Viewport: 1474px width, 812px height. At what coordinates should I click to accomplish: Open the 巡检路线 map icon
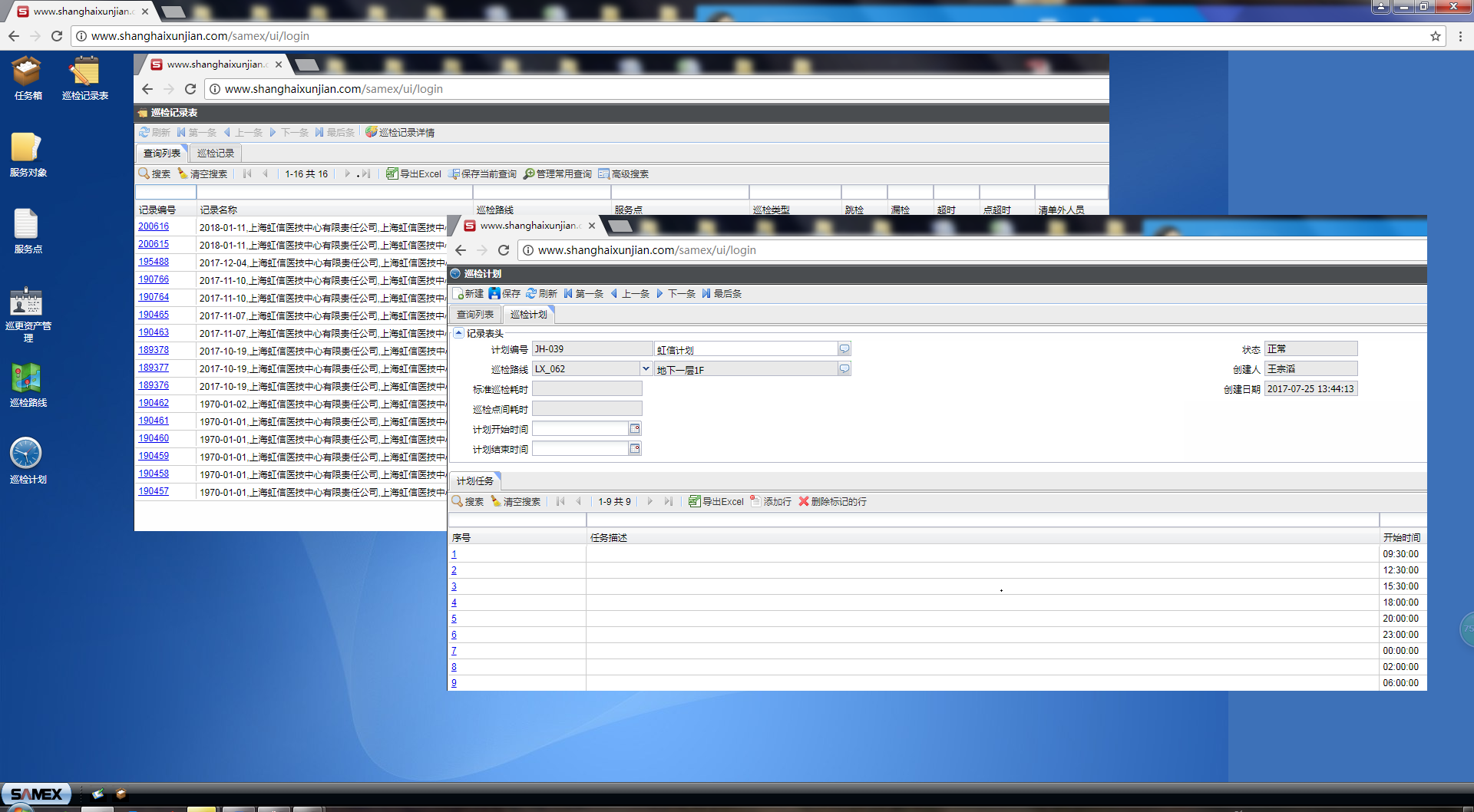pos(27,379)
